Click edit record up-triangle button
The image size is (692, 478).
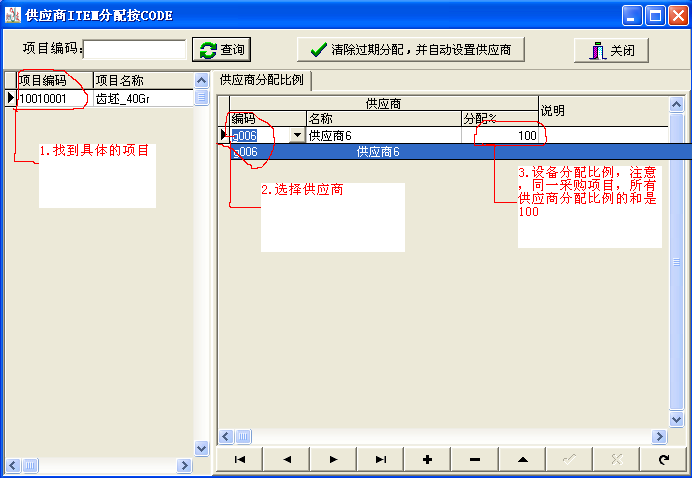coord(523,459)
